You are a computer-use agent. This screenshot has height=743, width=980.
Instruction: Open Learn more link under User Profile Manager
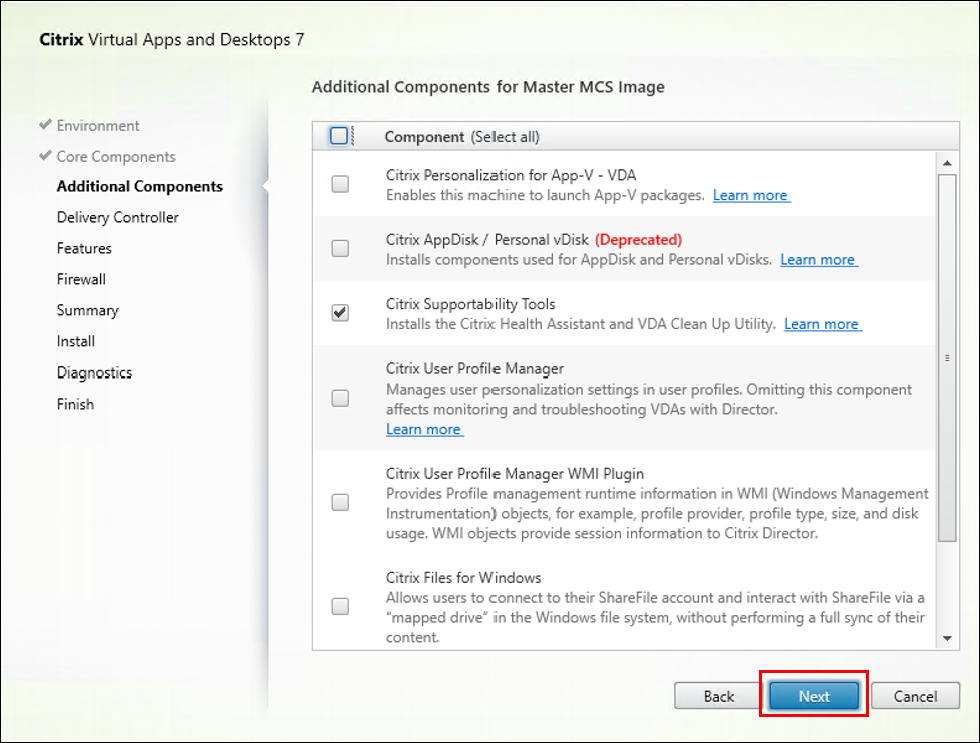click(424, 429)
